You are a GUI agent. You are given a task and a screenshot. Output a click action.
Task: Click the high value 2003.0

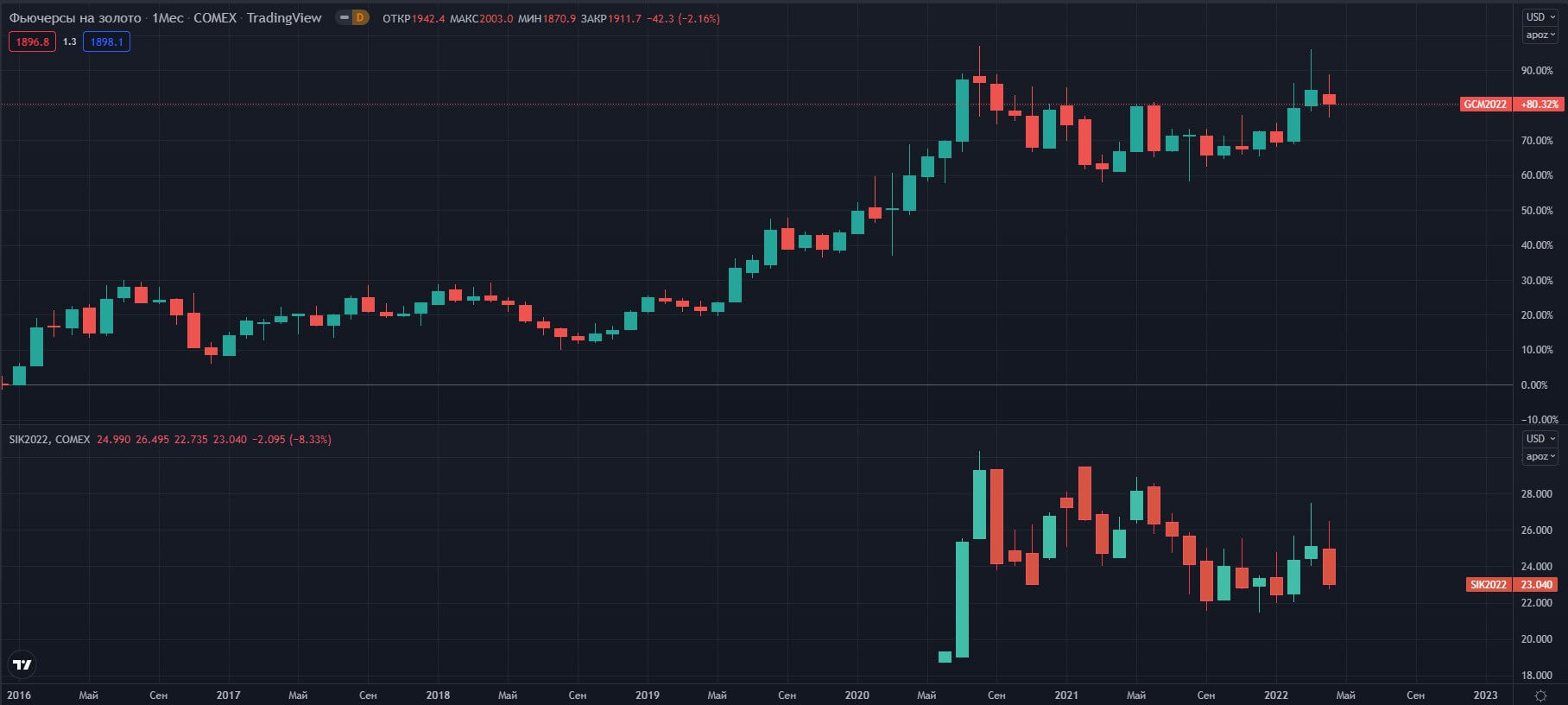coord(496,18)
